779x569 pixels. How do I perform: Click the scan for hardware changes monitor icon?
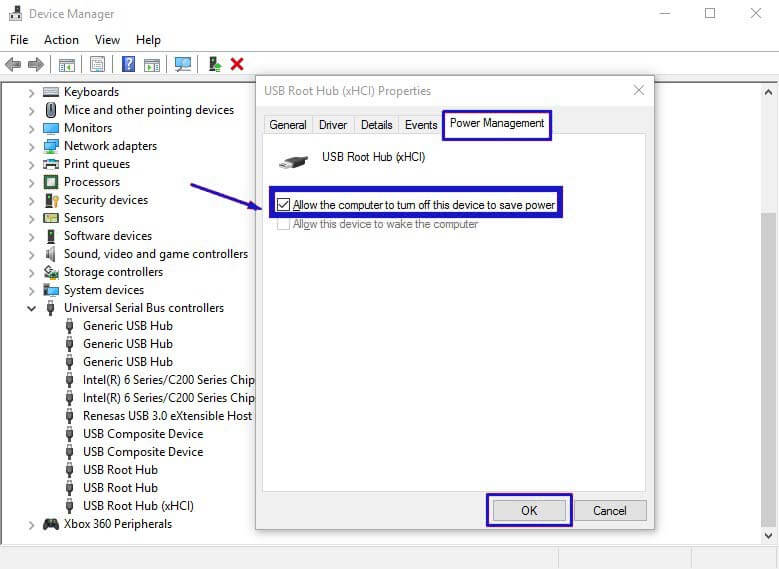tap(183, 64)
